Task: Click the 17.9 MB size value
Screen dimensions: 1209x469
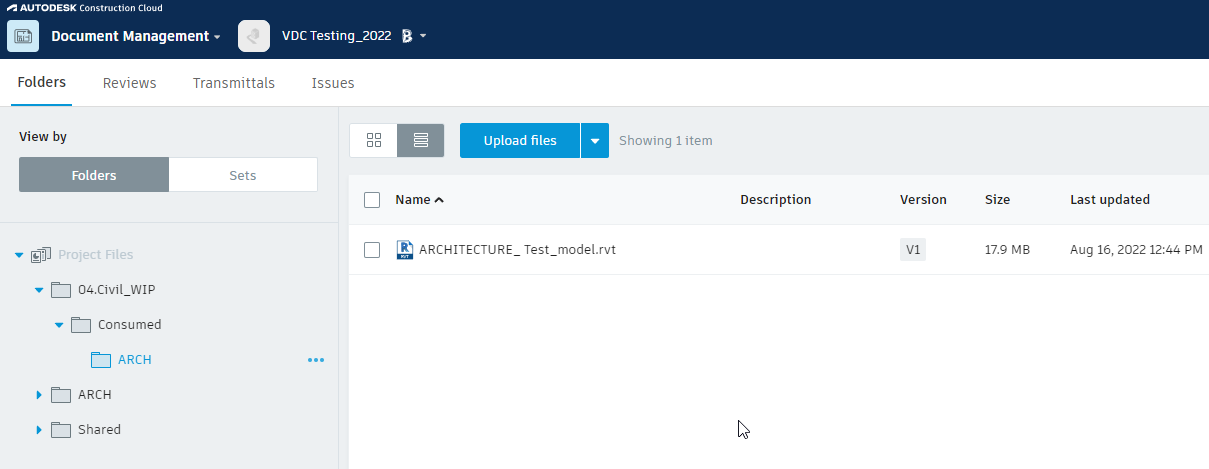Action: [x=1007, y=250]
